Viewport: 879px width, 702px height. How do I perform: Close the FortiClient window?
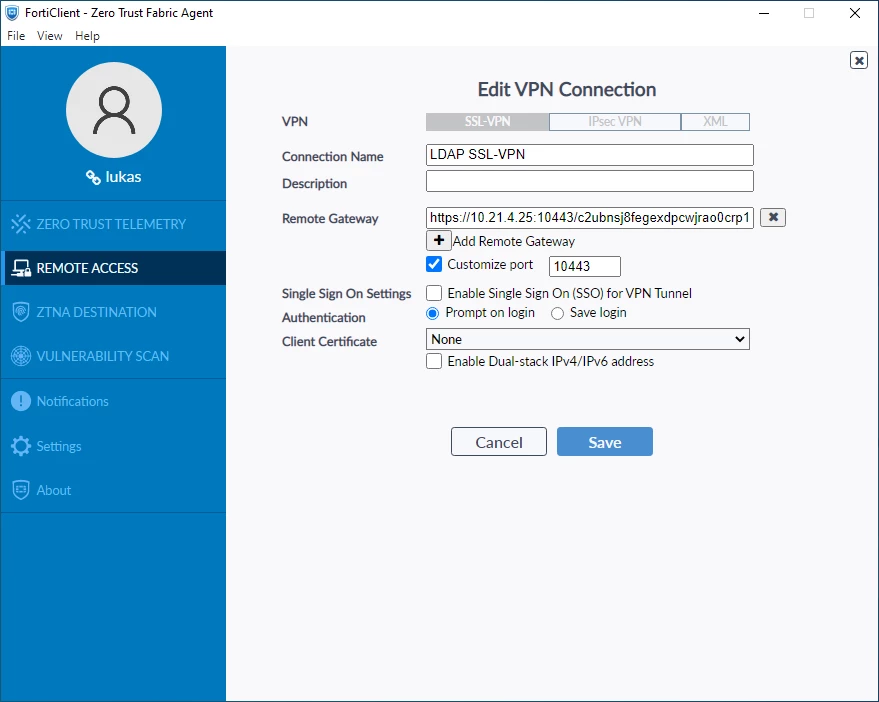pyautogui.click(x=854, y=13)
